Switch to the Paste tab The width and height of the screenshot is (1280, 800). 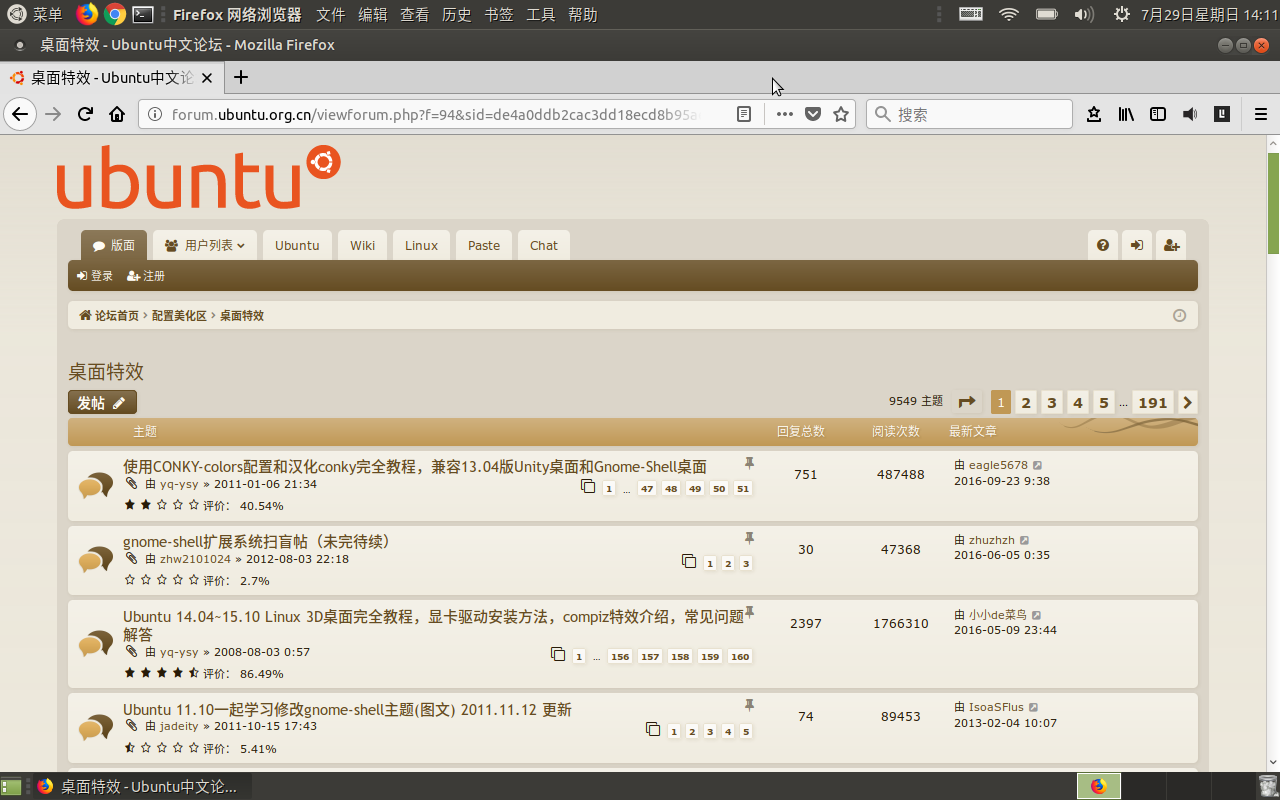pyautogui.click(x=484, y=245)
